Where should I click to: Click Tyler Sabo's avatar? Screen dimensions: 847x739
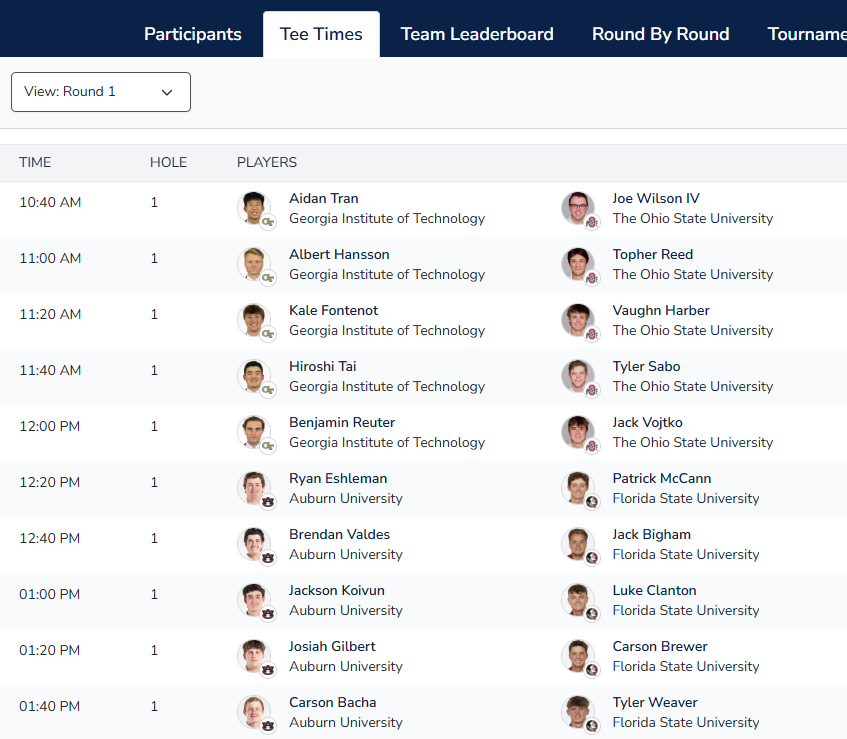pos(578,376)
